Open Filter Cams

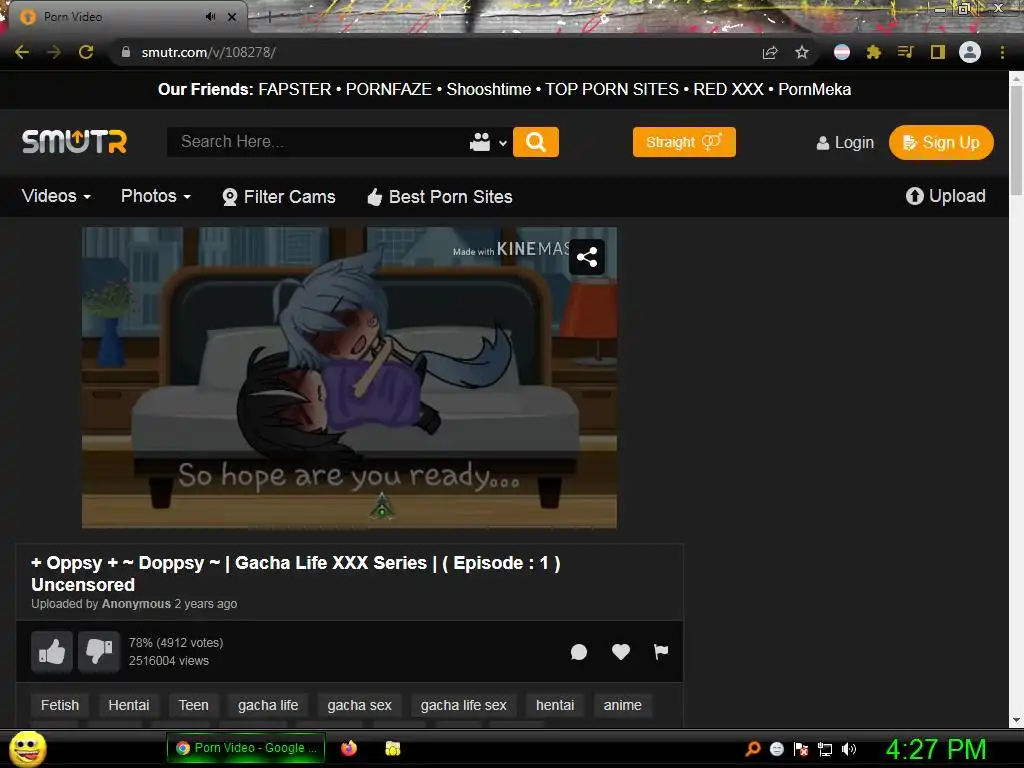tap(279, 197)
